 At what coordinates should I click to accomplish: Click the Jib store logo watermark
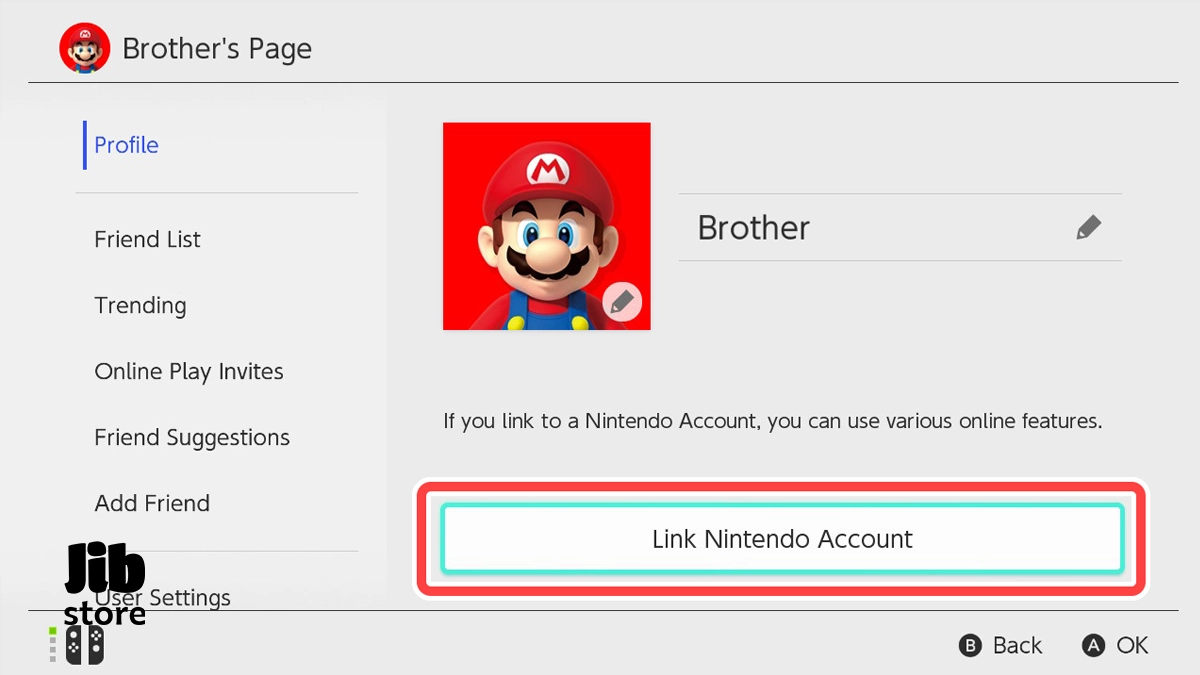point(105,585)
